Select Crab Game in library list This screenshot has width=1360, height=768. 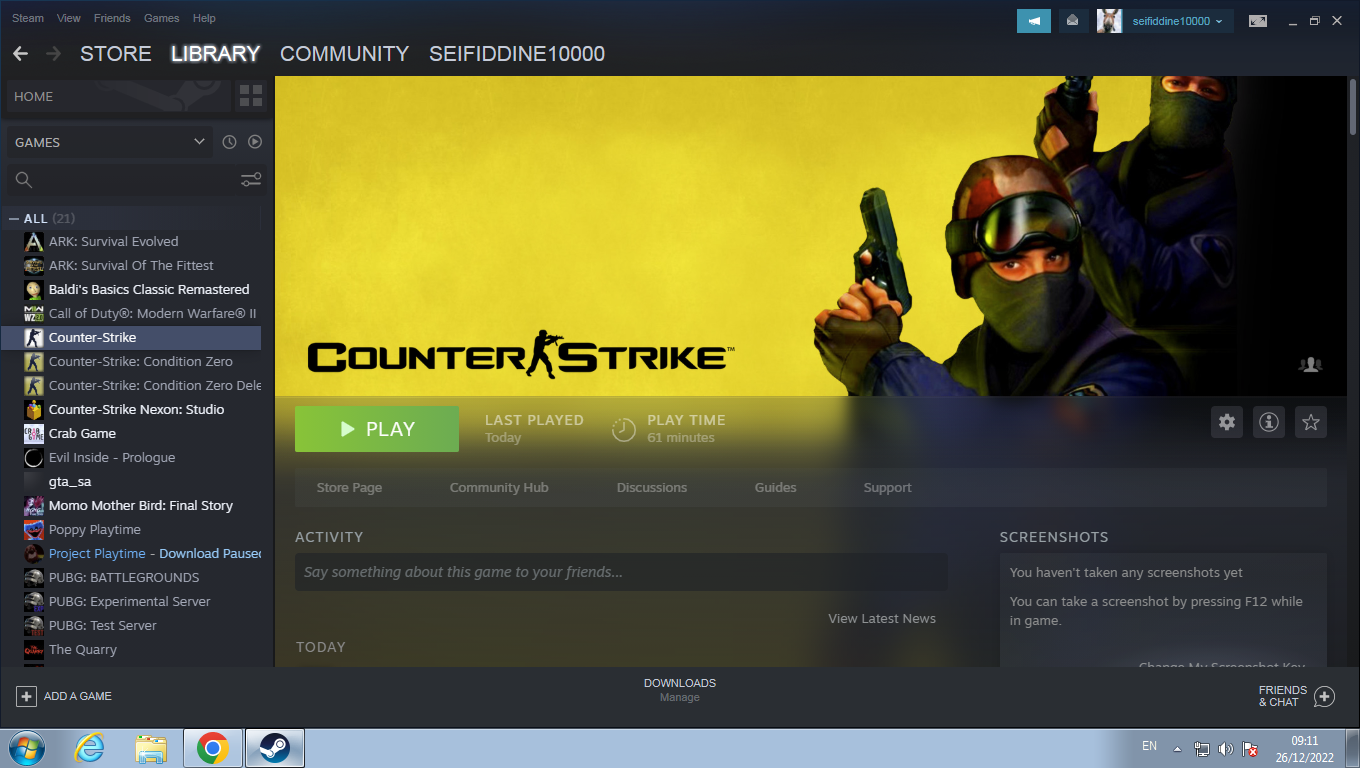(82, 433)
